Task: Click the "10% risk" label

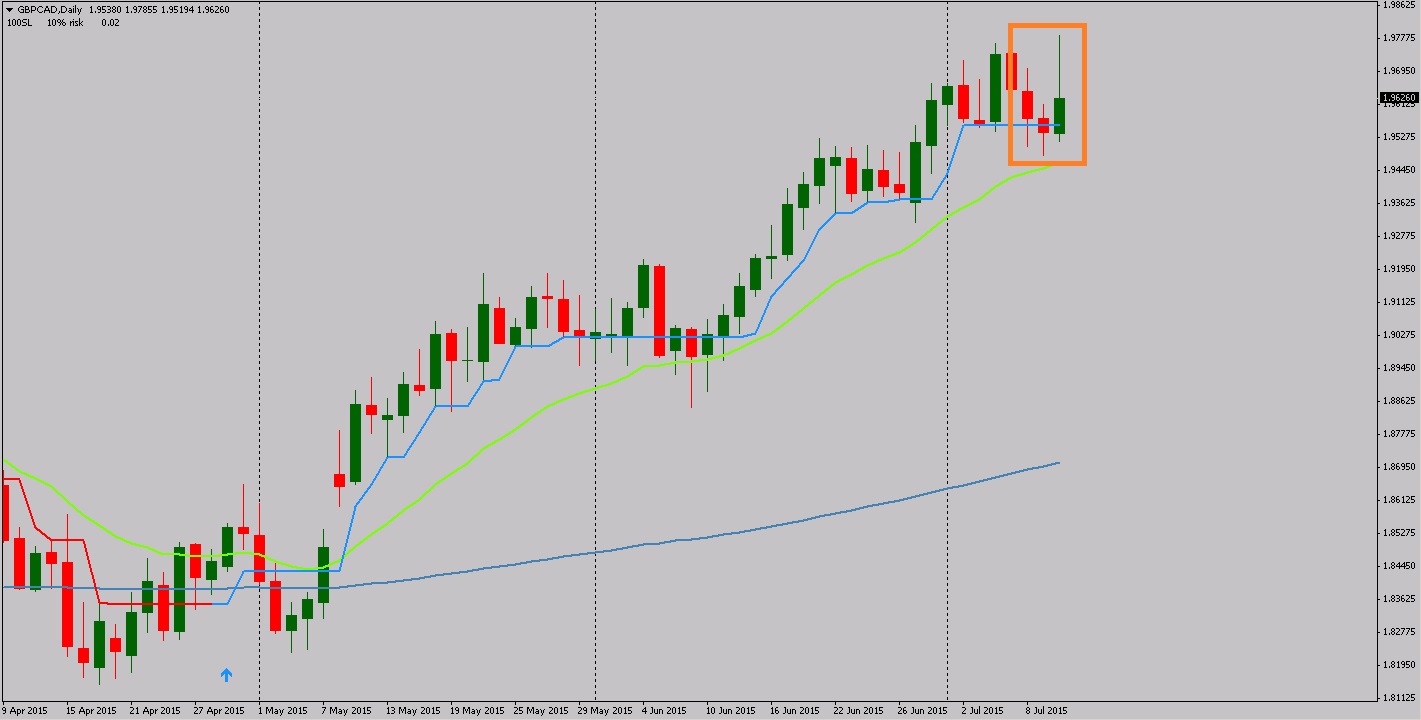Action: pyautogui.click(x=65, y=22)
